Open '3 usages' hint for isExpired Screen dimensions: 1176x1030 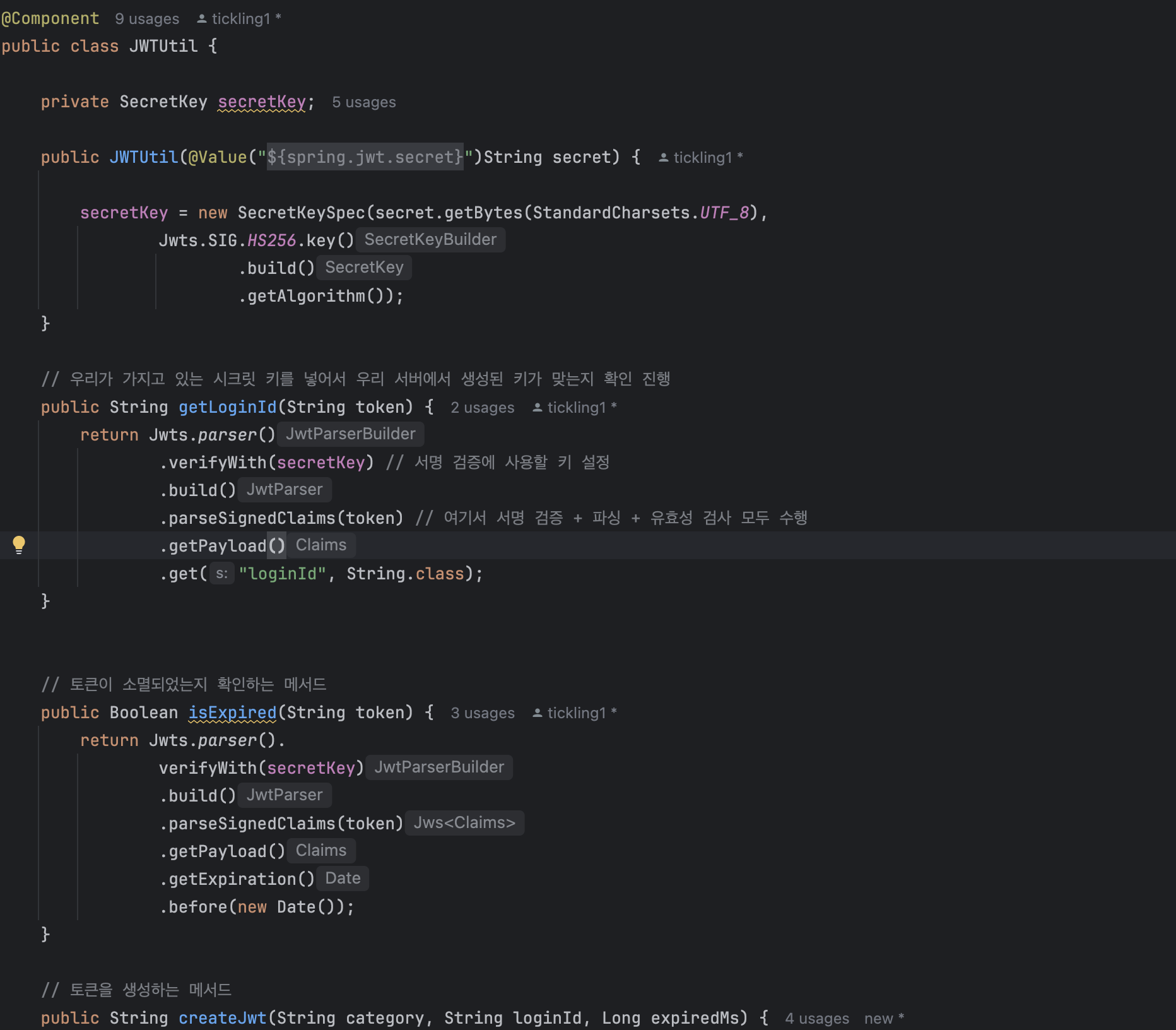pos(483,713)
